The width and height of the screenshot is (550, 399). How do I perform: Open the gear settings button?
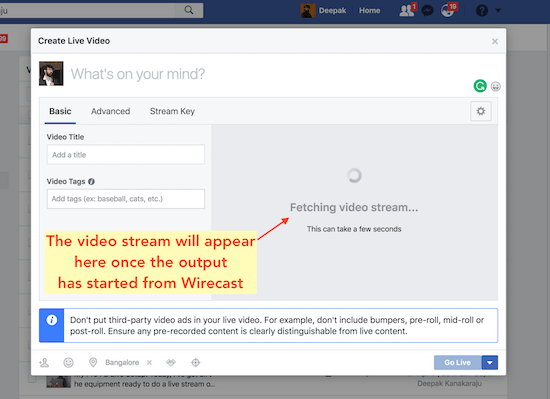tap(481, 111)
